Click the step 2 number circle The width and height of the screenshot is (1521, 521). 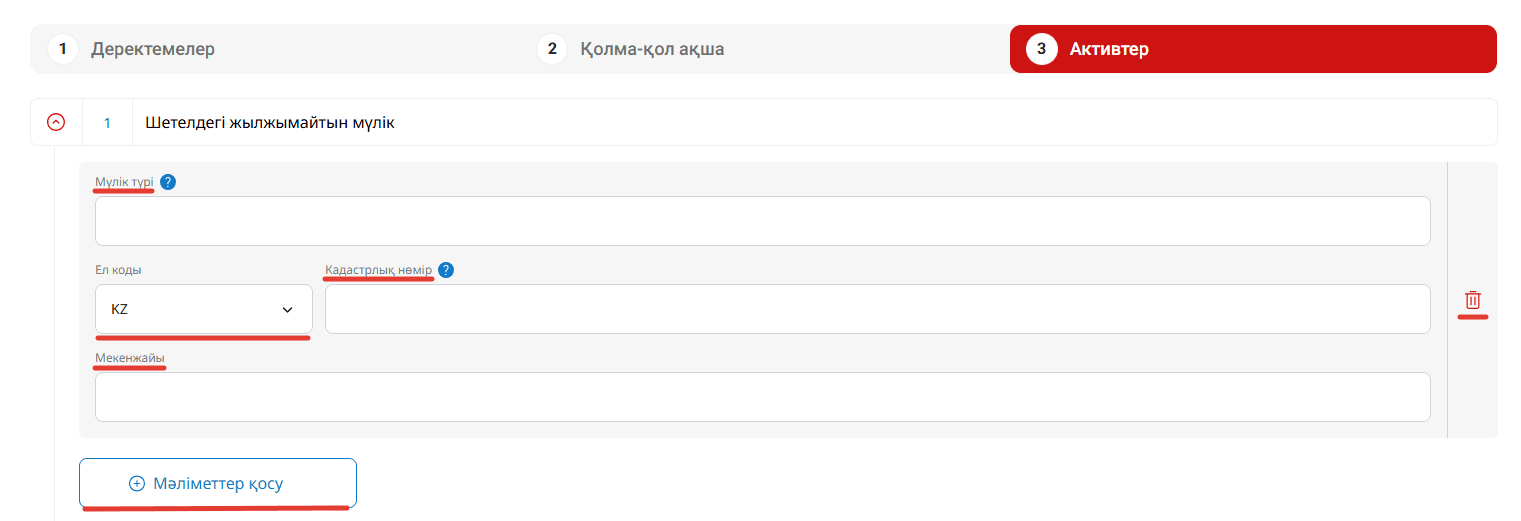pos(552,49)
